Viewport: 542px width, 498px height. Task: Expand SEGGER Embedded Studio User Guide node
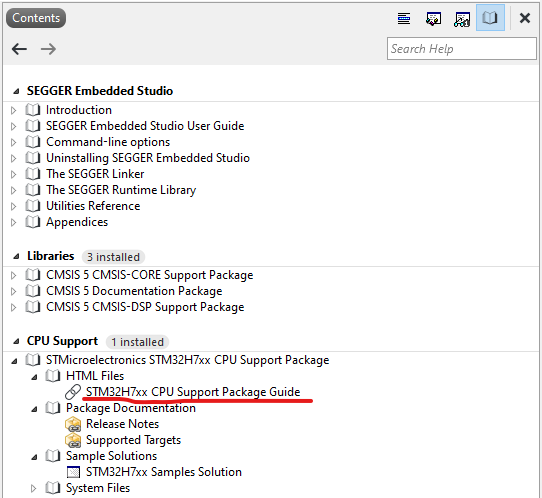point(13,126)
